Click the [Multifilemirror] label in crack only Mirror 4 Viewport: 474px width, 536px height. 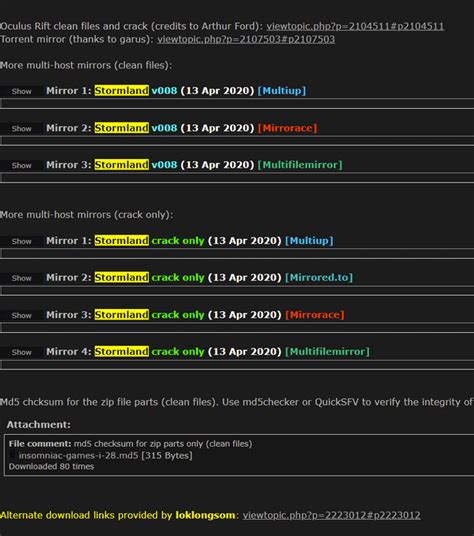pos(327,351)
